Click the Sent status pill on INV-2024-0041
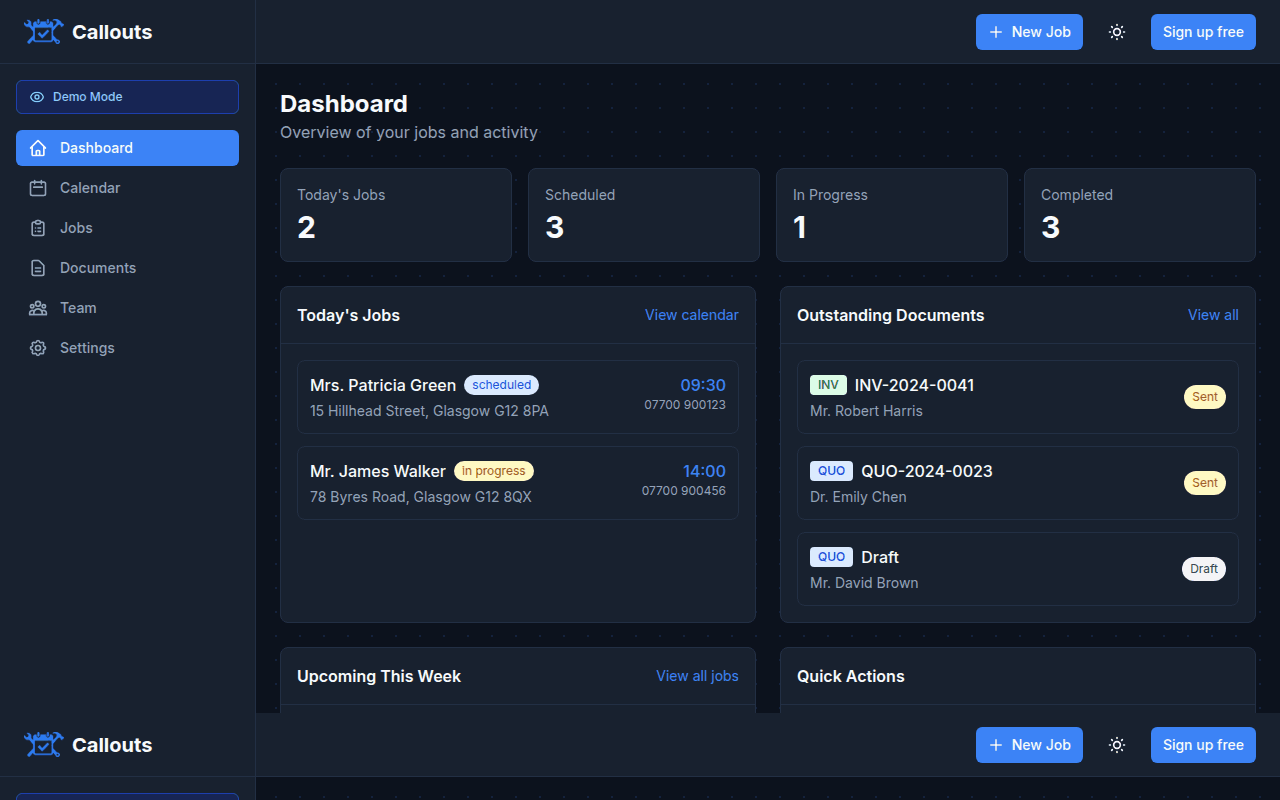Screen dimensions: 1280x800 1204,396
